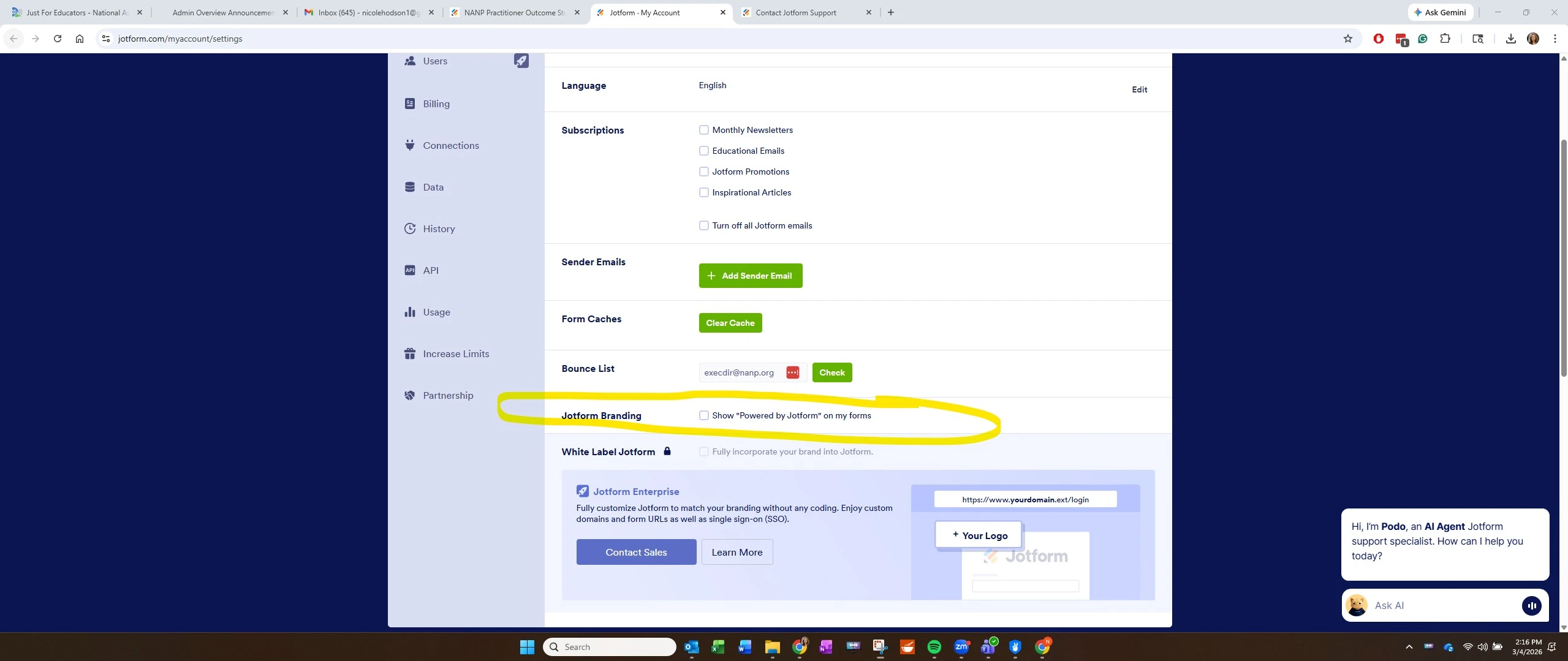Open the Partnership section
The width and height of the screenshot is (1568, 661).
(x=448, y=395)
